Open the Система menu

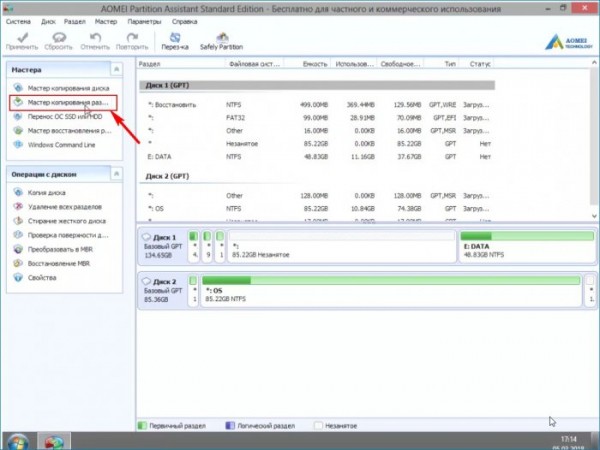coord(18,21)
